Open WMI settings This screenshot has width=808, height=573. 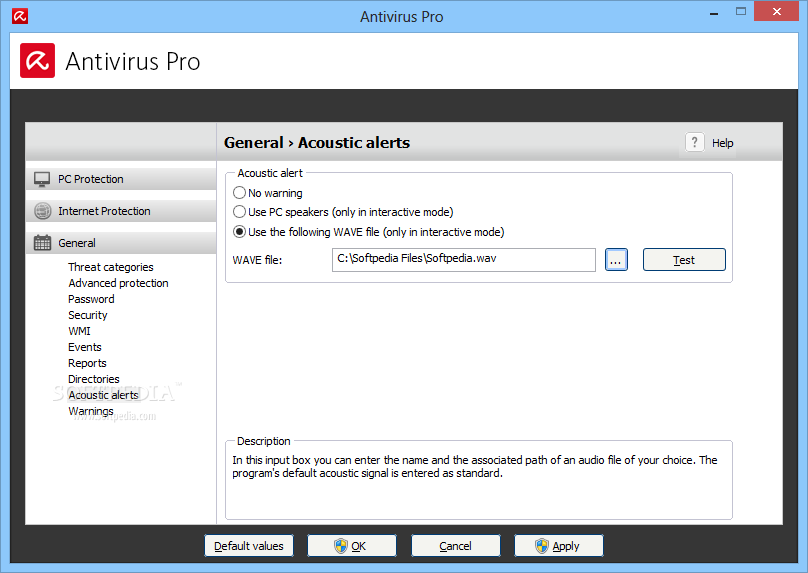[x=79, y=331]
